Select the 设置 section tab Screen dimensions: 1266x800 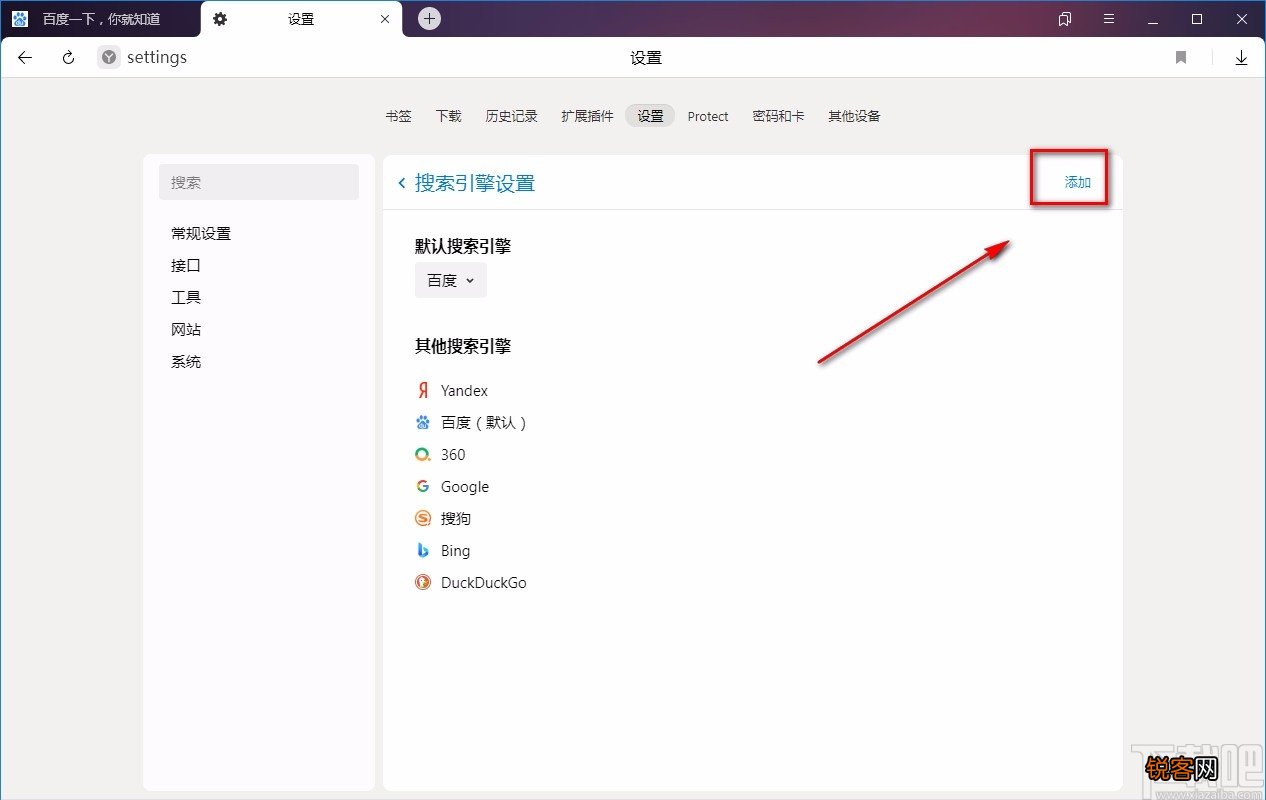click(650, 116)
